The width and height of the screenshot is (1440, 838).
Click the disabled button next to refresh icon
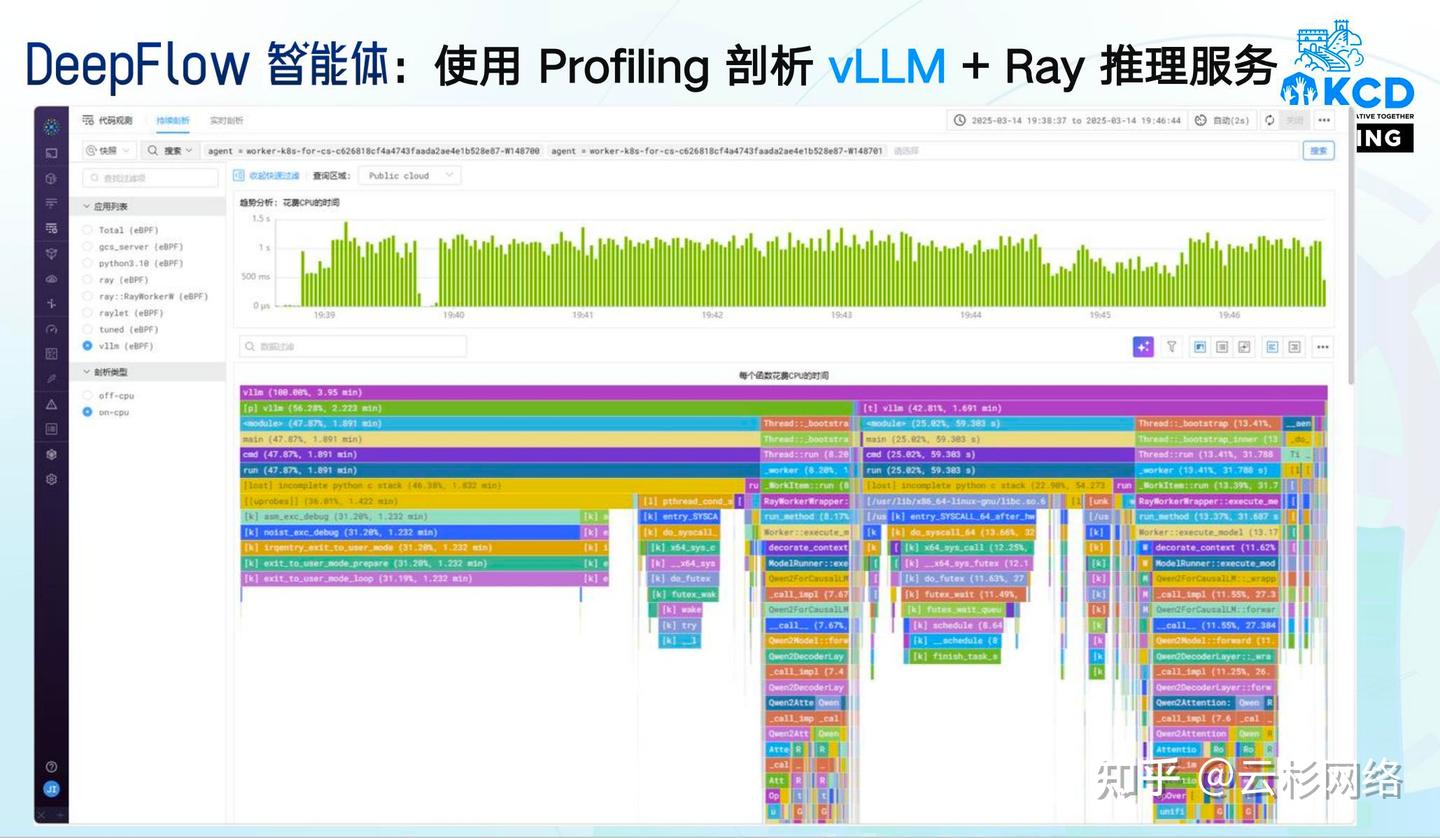pos(1296,120)
